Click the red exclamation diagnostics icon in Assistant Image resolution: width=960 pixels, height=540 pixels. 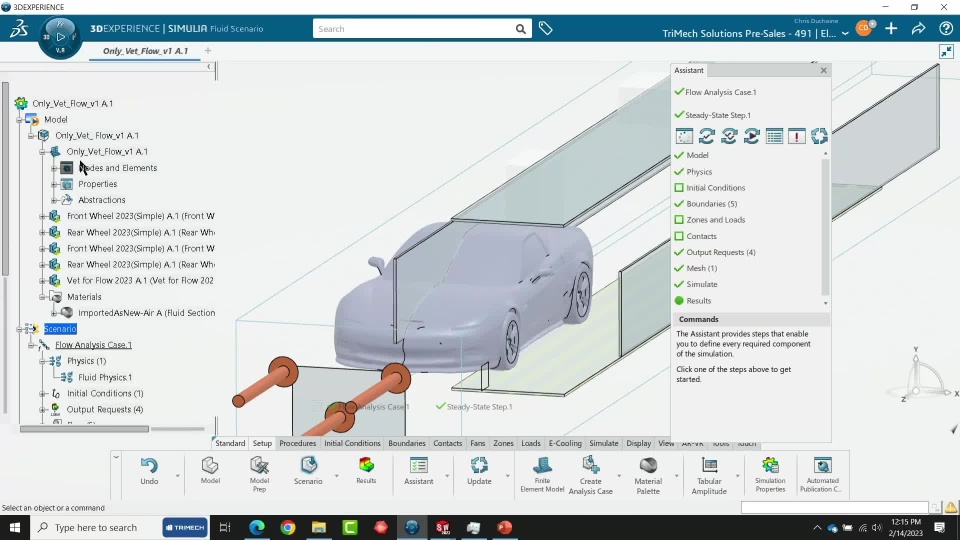[x=797, y=136]
